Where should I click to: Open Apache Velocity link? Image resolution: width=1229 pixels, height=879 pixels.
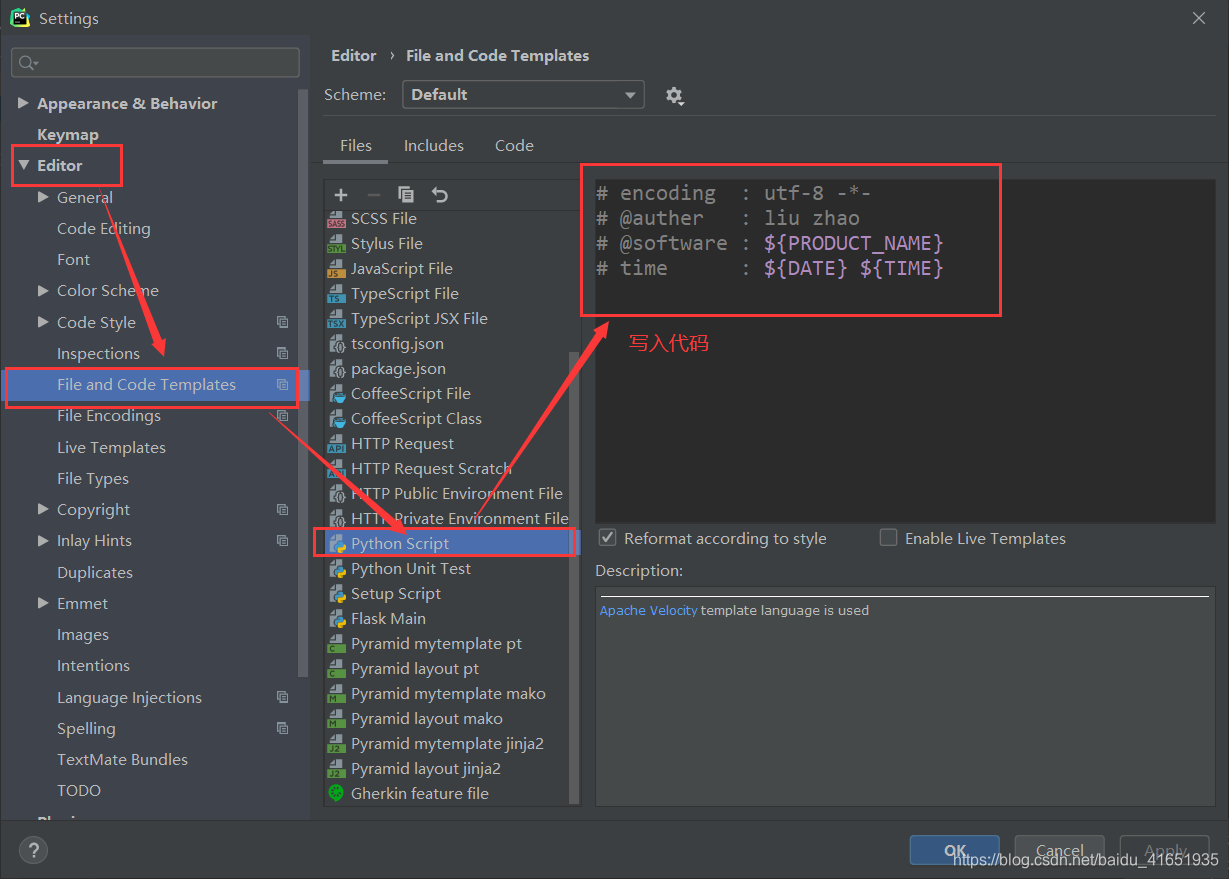pyautogui.click(x=648, y=610)
